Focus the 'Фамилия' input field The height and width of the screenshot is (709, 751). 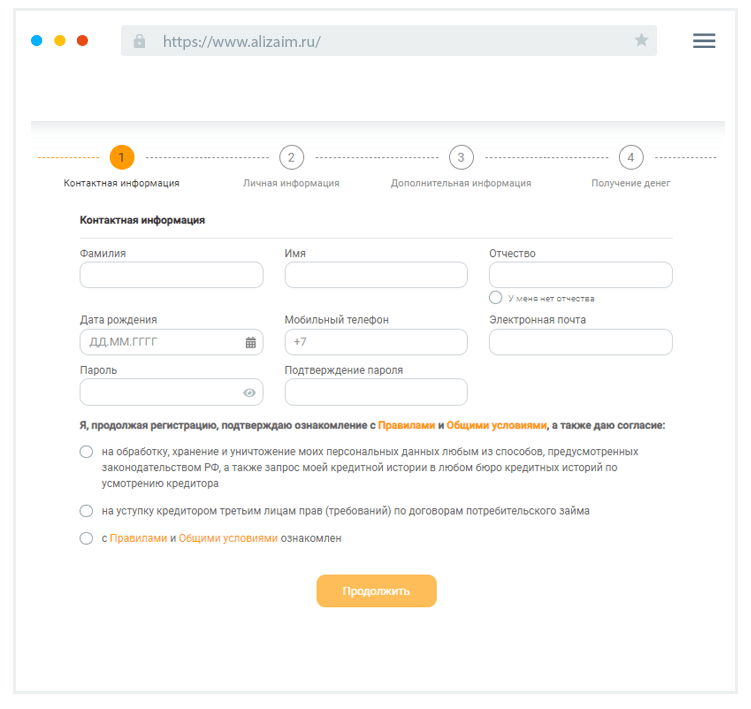[171, 275]
